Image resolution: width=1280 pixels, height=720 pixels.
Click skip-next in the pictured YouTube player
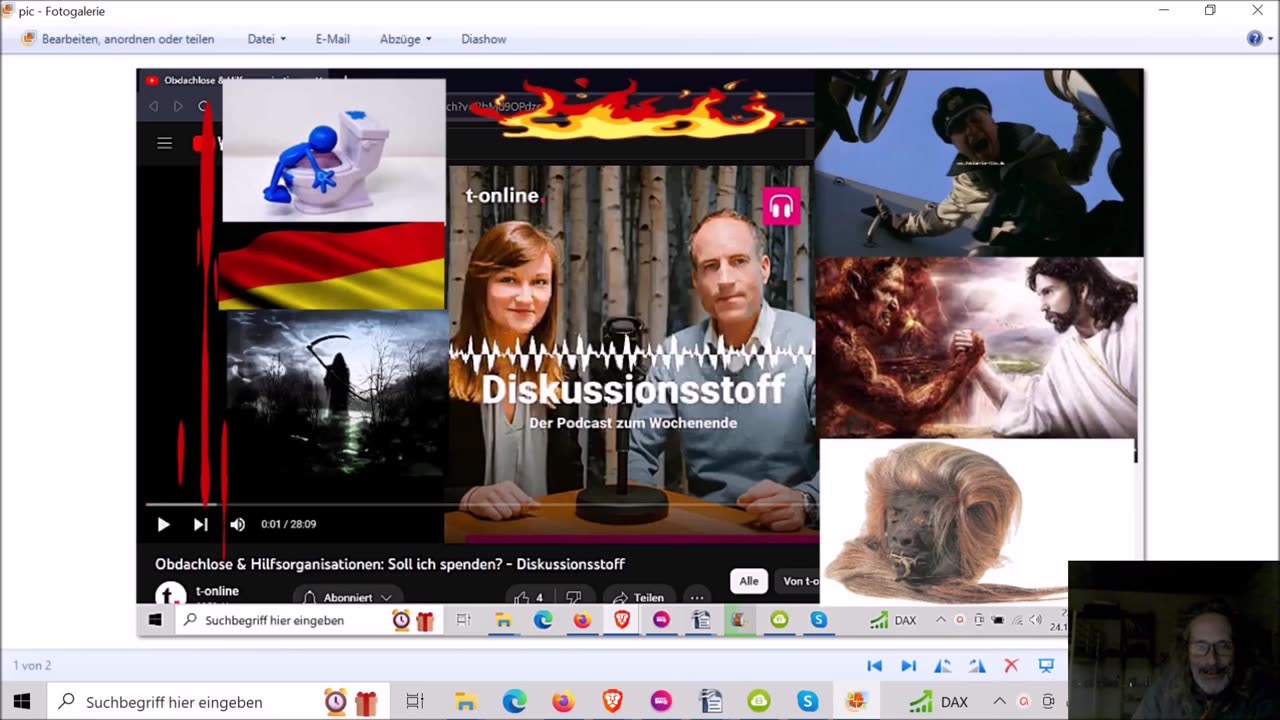click(200, 524)
